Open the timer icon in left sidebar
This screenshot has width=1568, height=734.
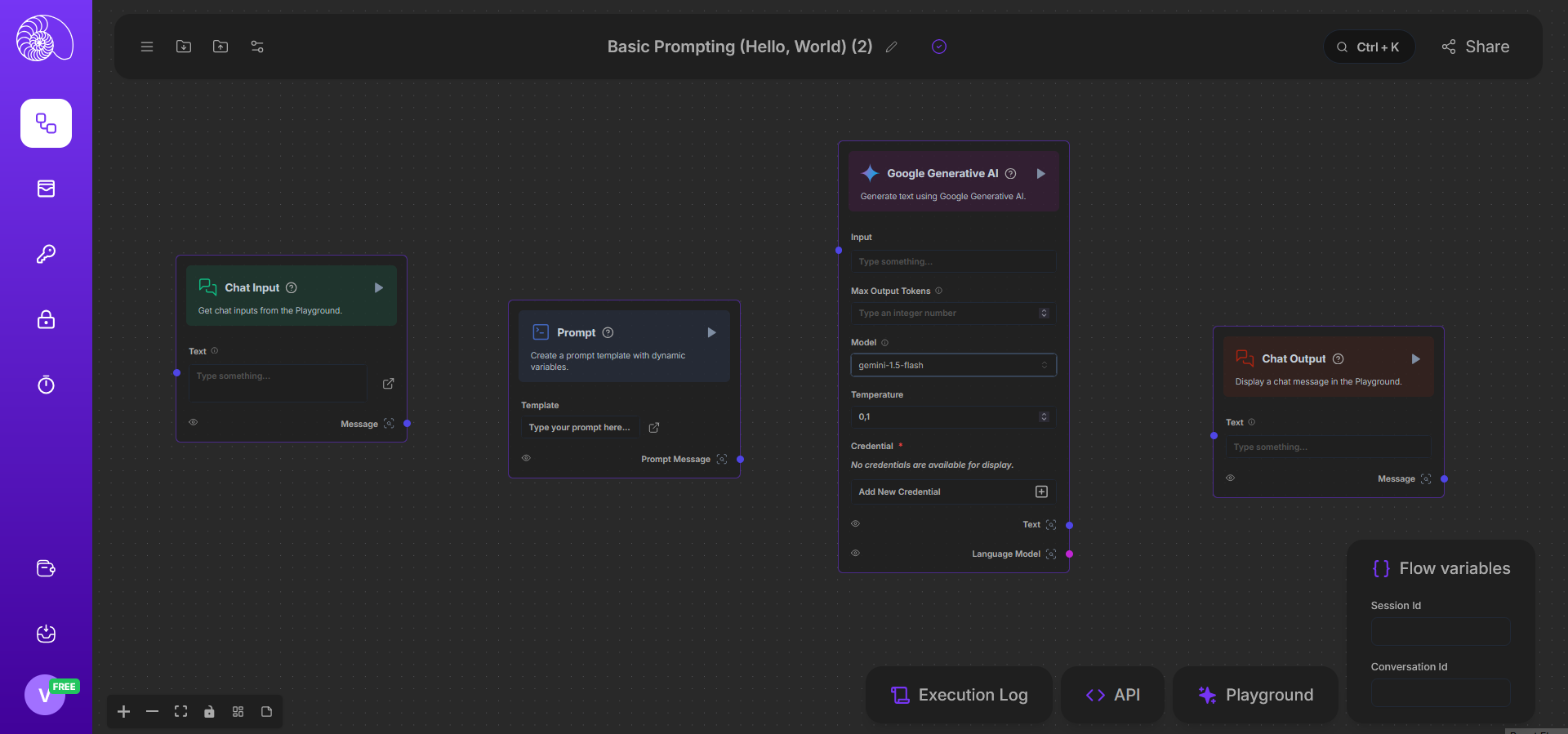(x=46, y=385)
